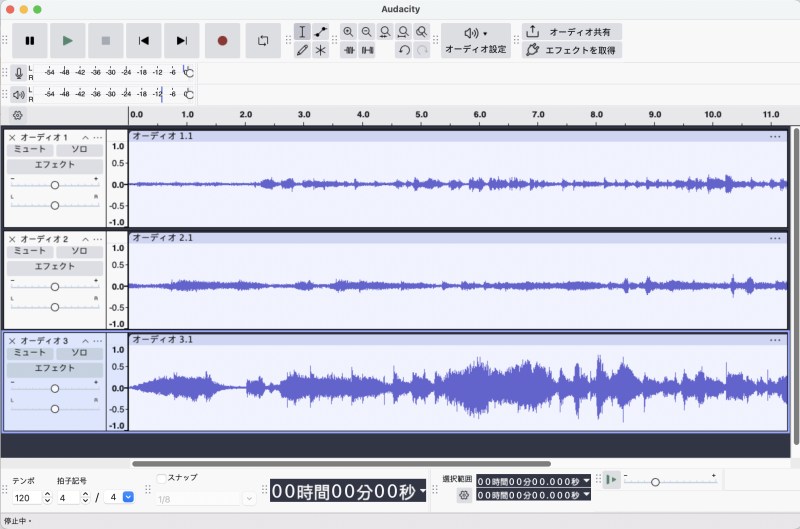Open track オーディオ 3 options menu

click(x=97, y=341)
